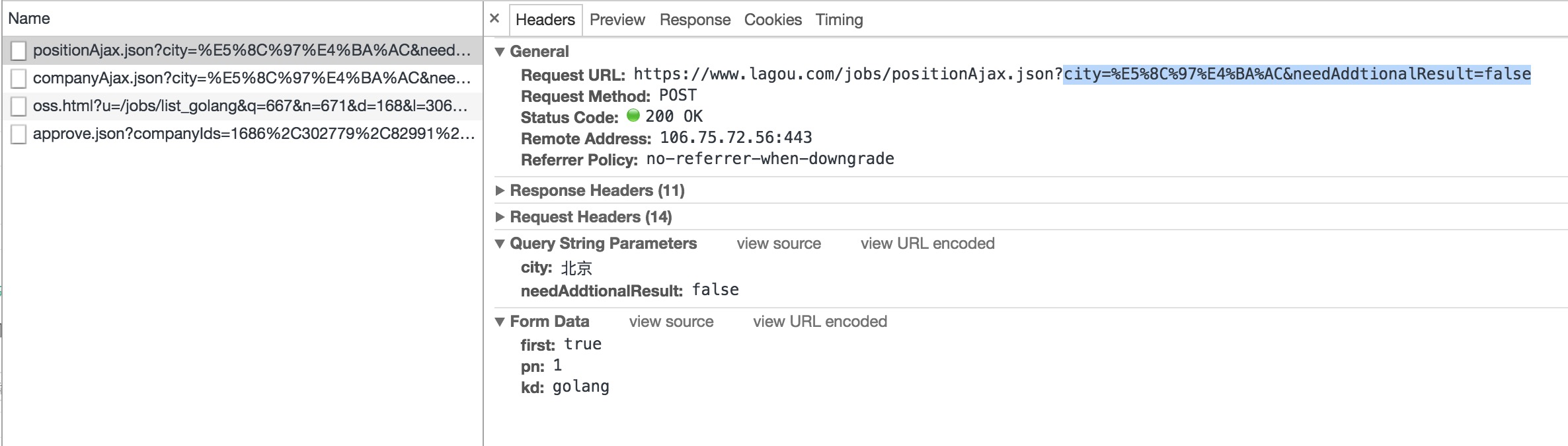Close the request details panel
Screen dimensions: 1568x446
coord(494,19)
